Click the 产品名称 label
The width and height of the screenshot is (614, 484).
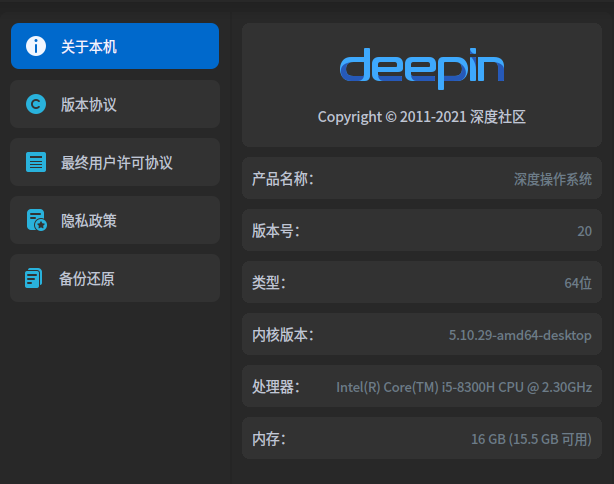click(283, 179)
